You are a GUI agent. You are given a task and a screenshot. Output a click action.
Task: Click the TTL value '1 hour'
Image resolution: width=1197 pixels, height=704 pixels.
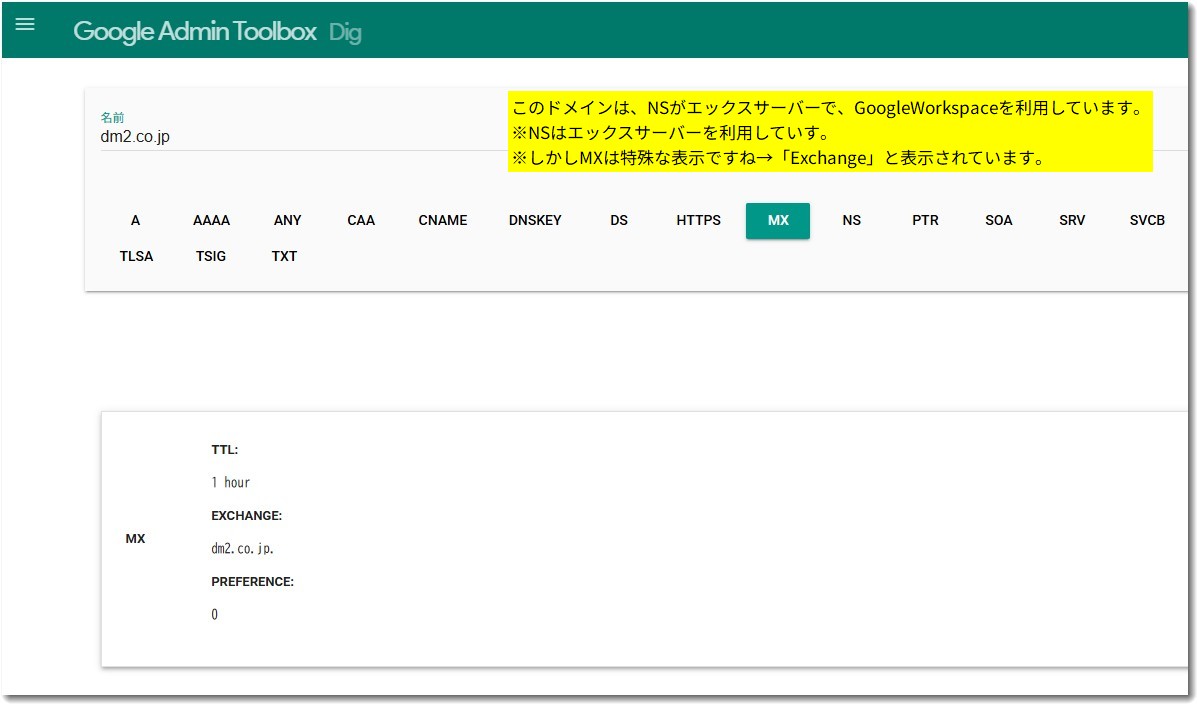[x=231, y=483]
